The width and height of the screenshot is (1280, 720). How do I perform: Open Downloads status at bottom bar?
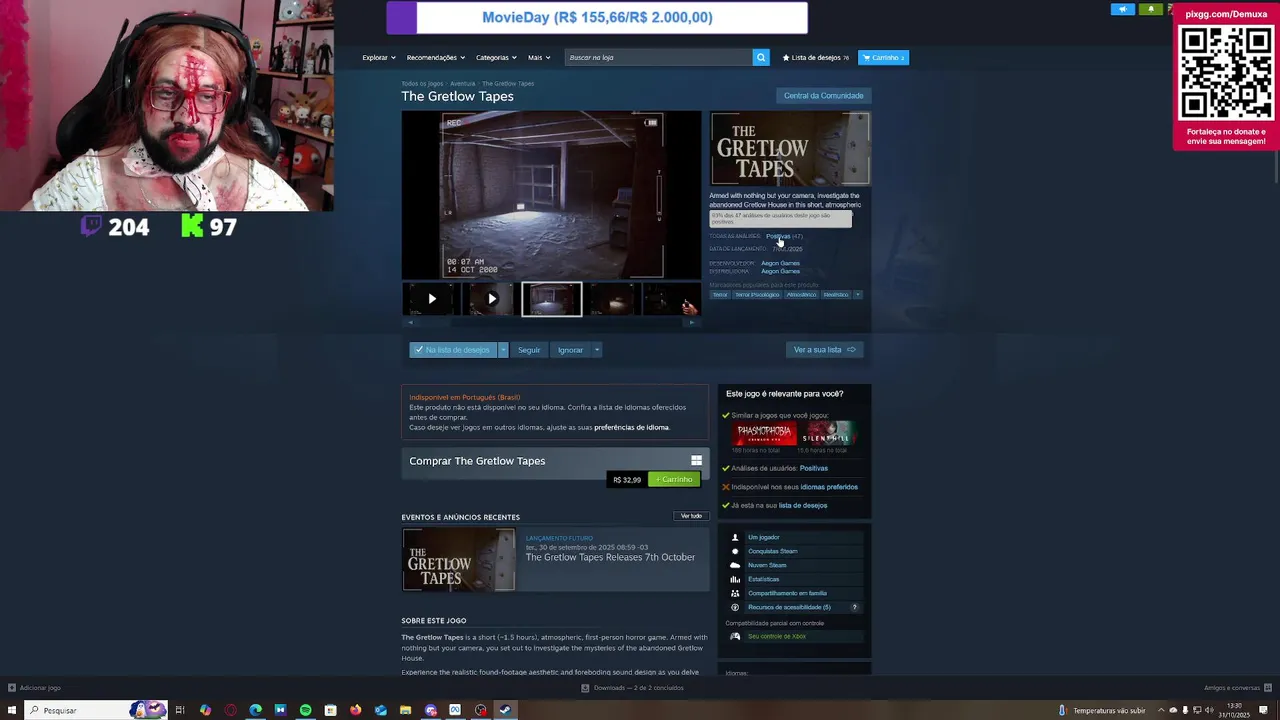(632, 688)
